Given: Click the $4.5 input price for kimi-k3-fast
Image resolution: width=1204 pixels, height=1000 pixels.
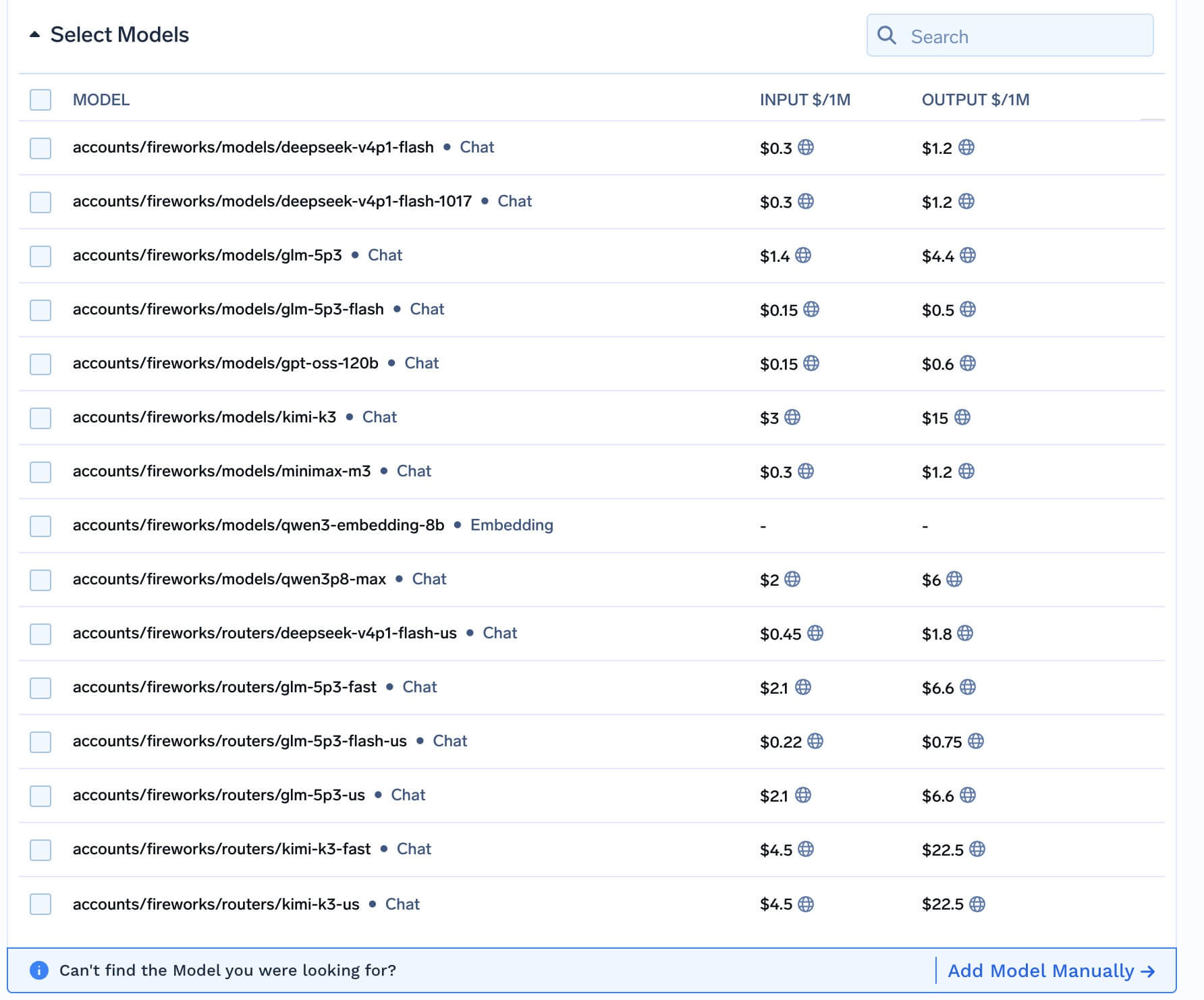Looking at the screenshot, I should (x=776, y=850).
